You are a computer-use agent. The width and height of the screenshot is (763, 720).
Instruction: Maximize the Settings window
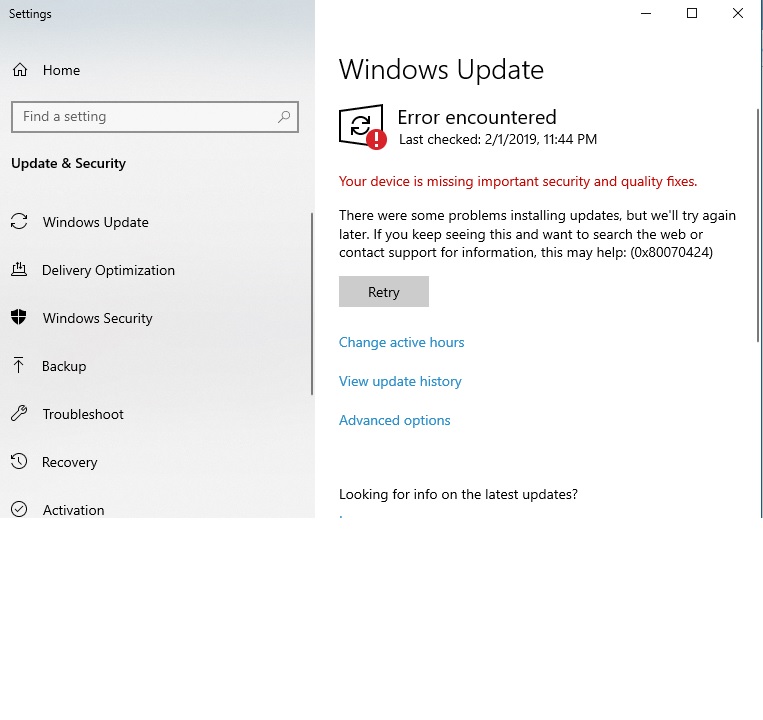(691, 14)
